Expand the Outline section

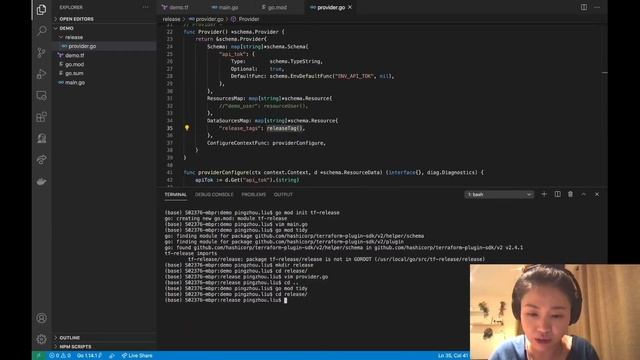coord(69,338)
